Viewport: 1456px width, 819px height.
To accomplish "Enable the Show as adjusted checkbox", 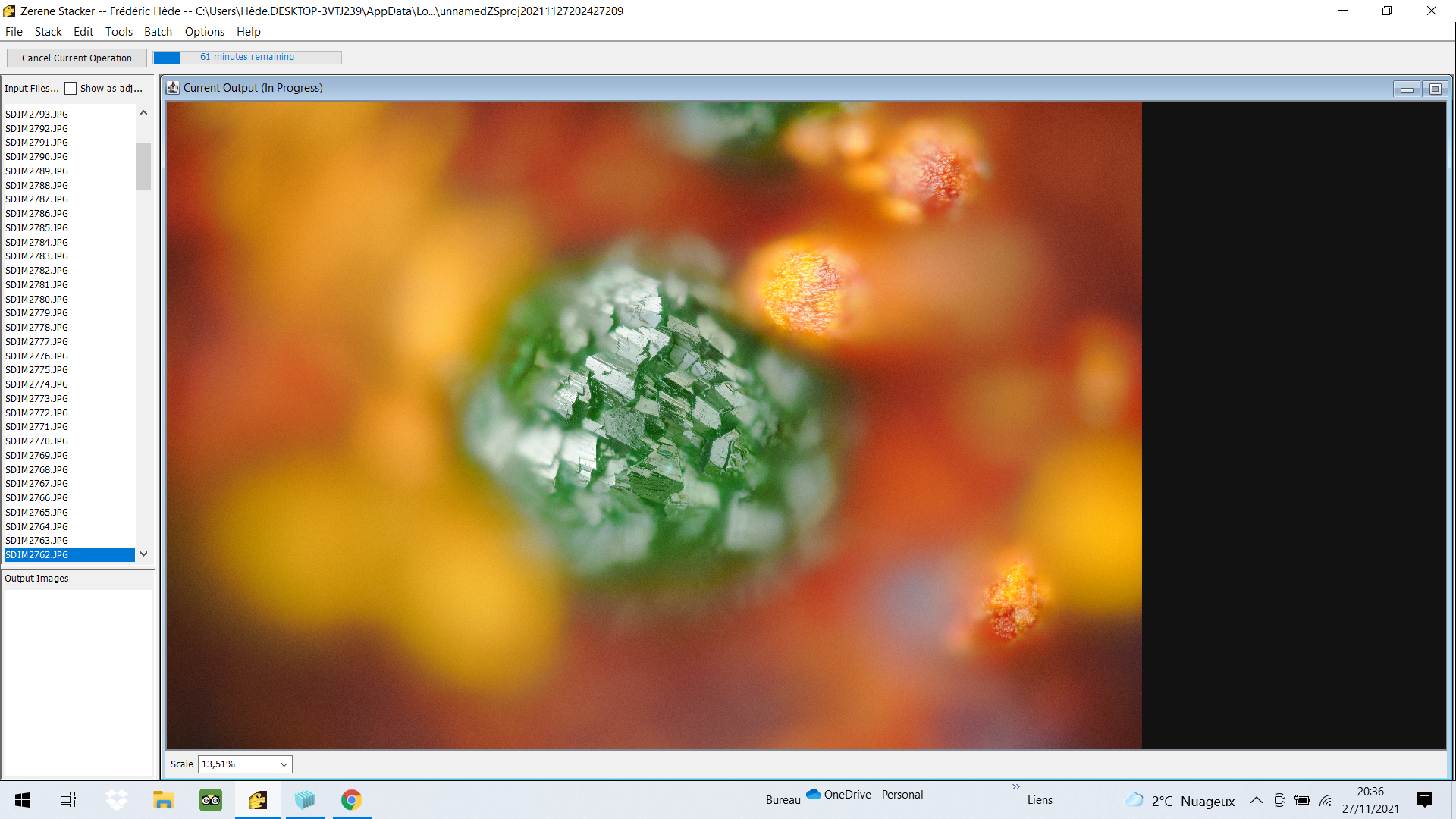I will pos(71,89).
